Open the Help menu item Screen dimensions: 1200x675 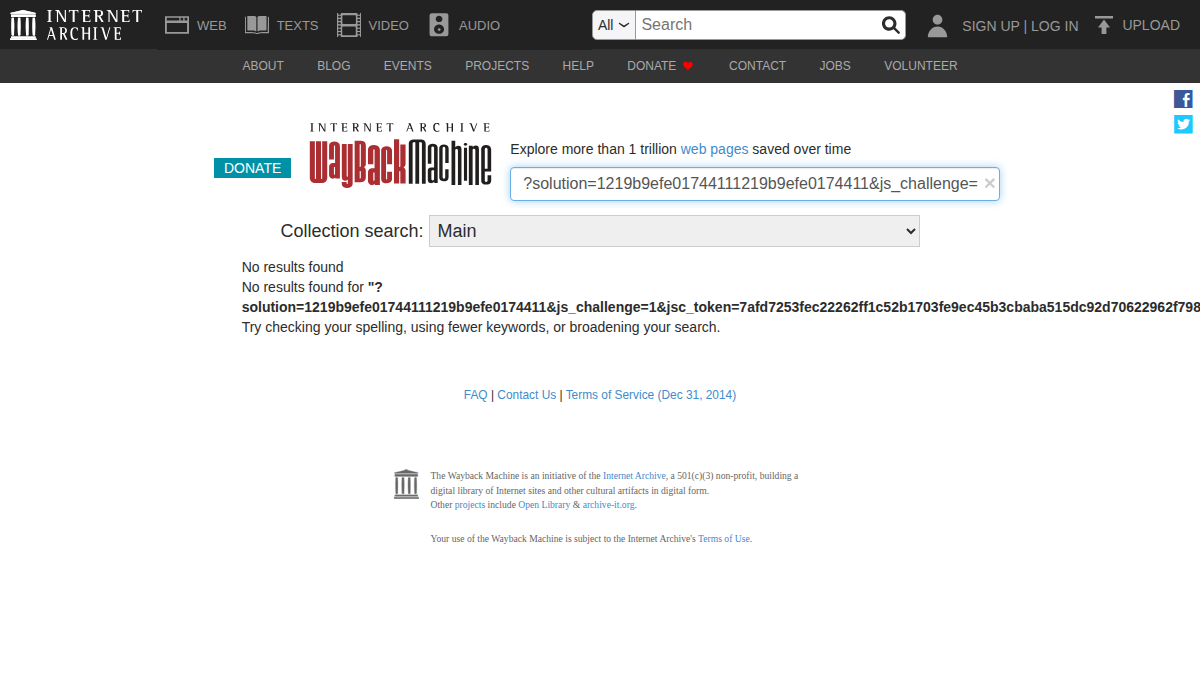pyautogui.click(x=578, y=66)
